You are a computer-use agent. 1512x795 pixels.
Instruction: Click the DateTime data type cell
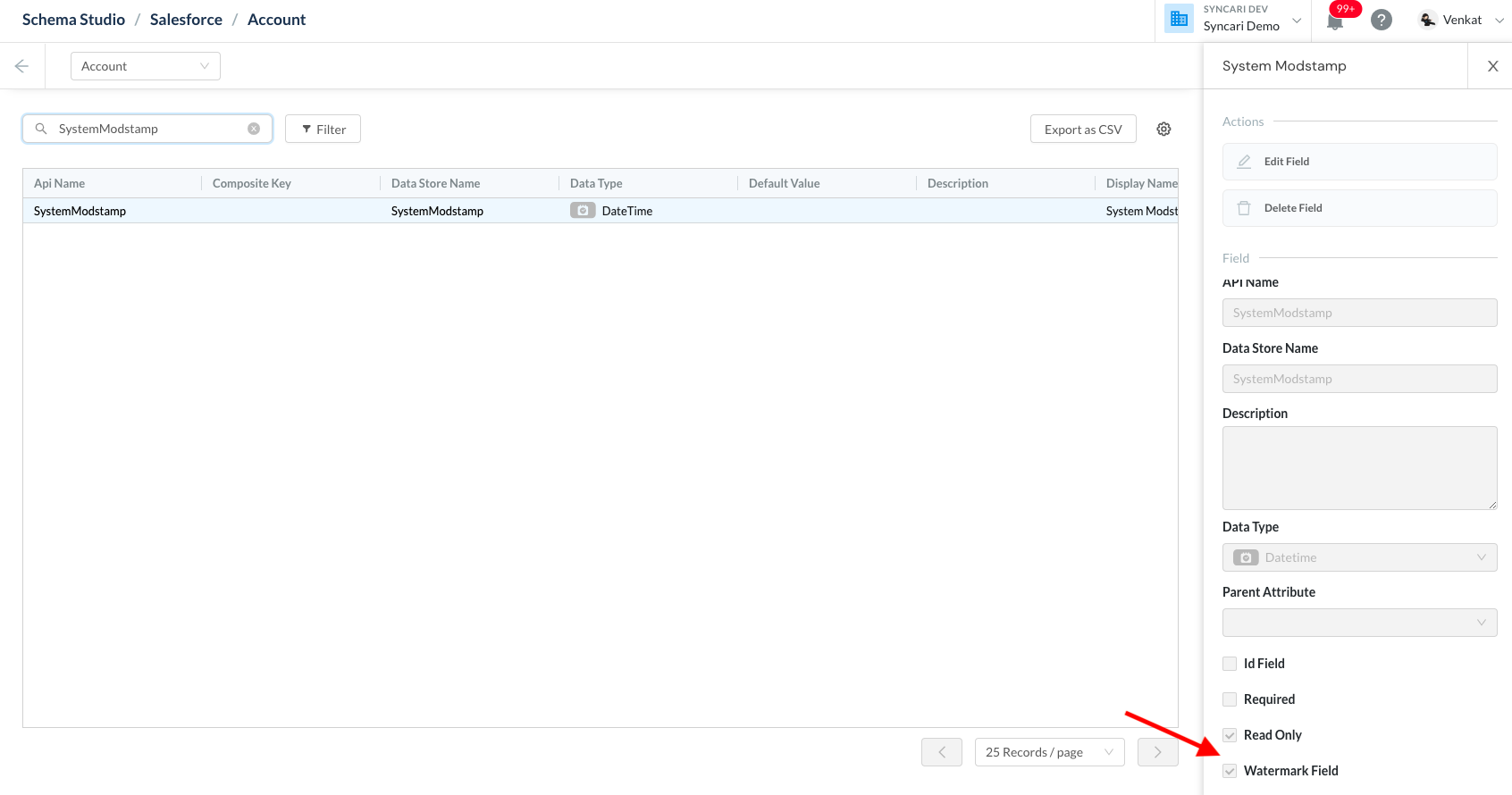pyautogui.click(x=649, y=211)
